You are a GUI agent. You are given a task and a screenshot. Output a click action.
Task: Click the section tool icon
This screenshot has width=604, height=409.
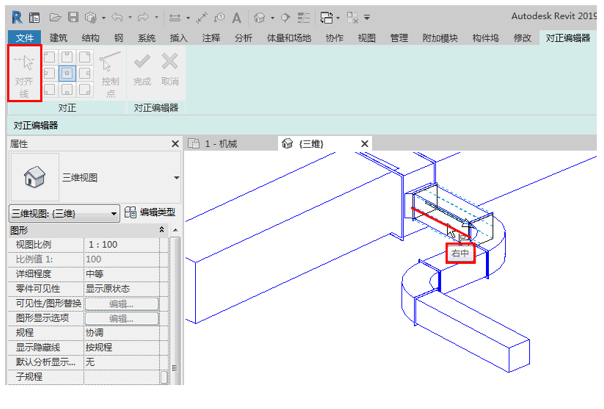tap(285, 18)
